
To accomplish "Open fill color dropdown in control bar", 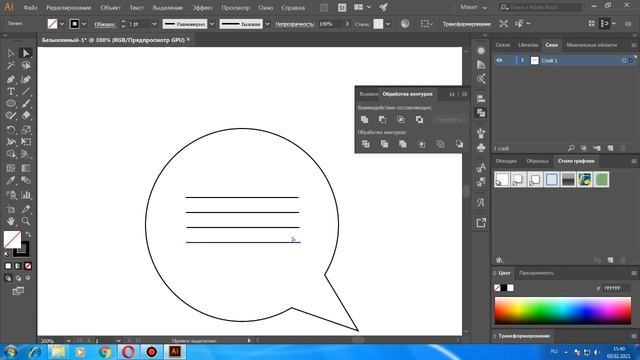I will click(x=62, y=24).
